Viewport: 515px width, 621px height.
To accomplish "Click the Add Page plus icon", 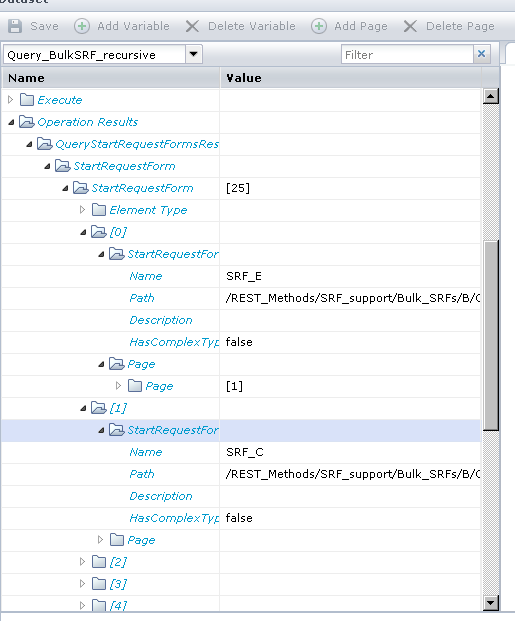I will [319, 26].
